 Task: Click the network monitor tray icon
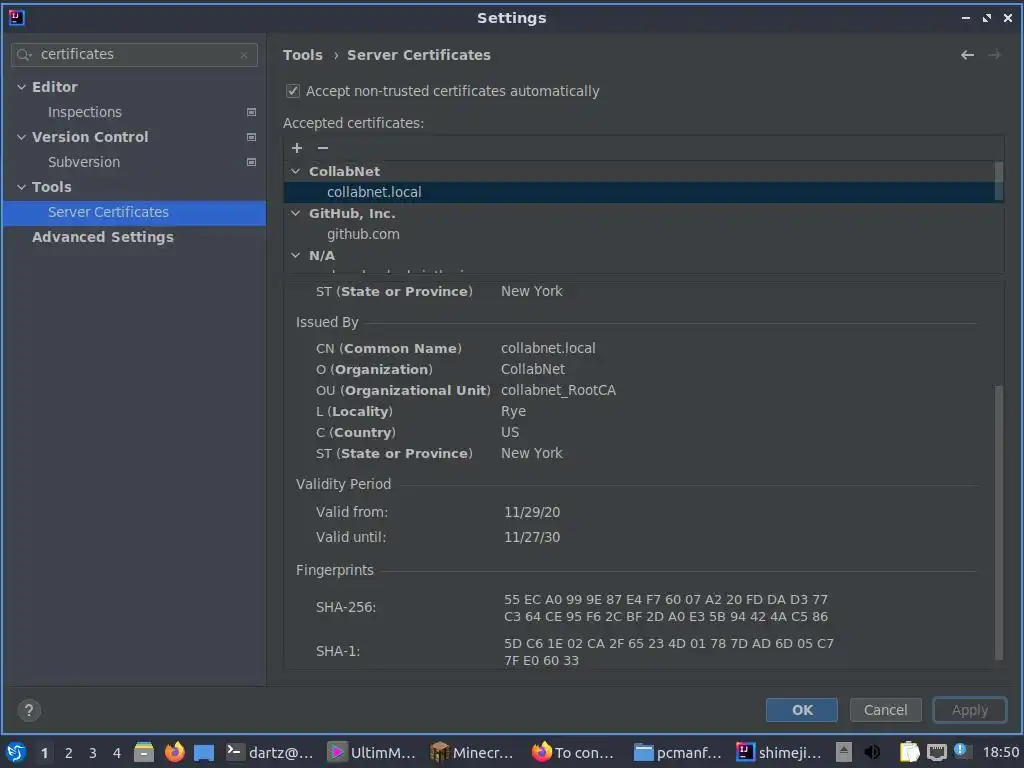click(936, 752)
